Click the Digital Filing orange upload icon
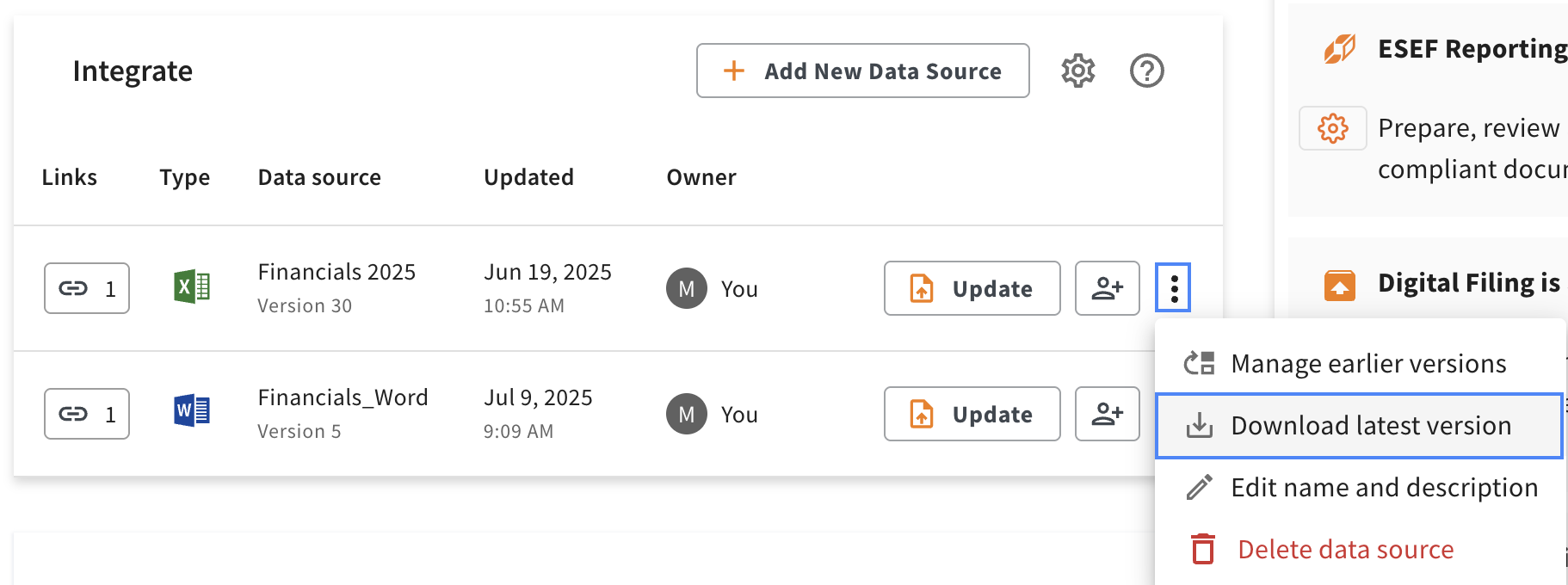Viewport: 1568px width, 585px height. coord(1340,285)
